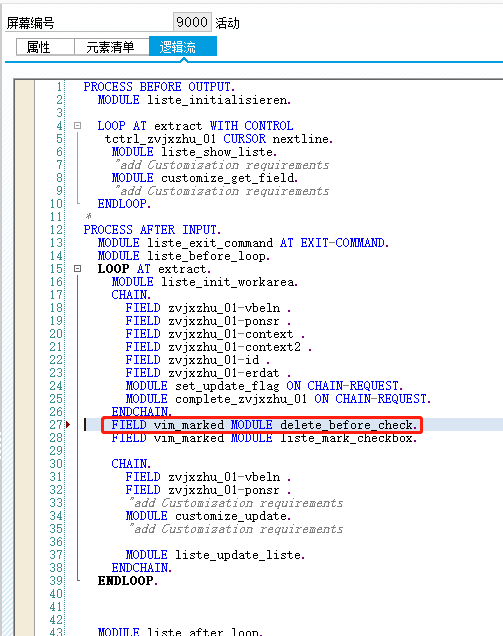The width and height of the screenshot is (503, 636).
Task: Click ENDLOOP on line 10
Action: (124, 204)
